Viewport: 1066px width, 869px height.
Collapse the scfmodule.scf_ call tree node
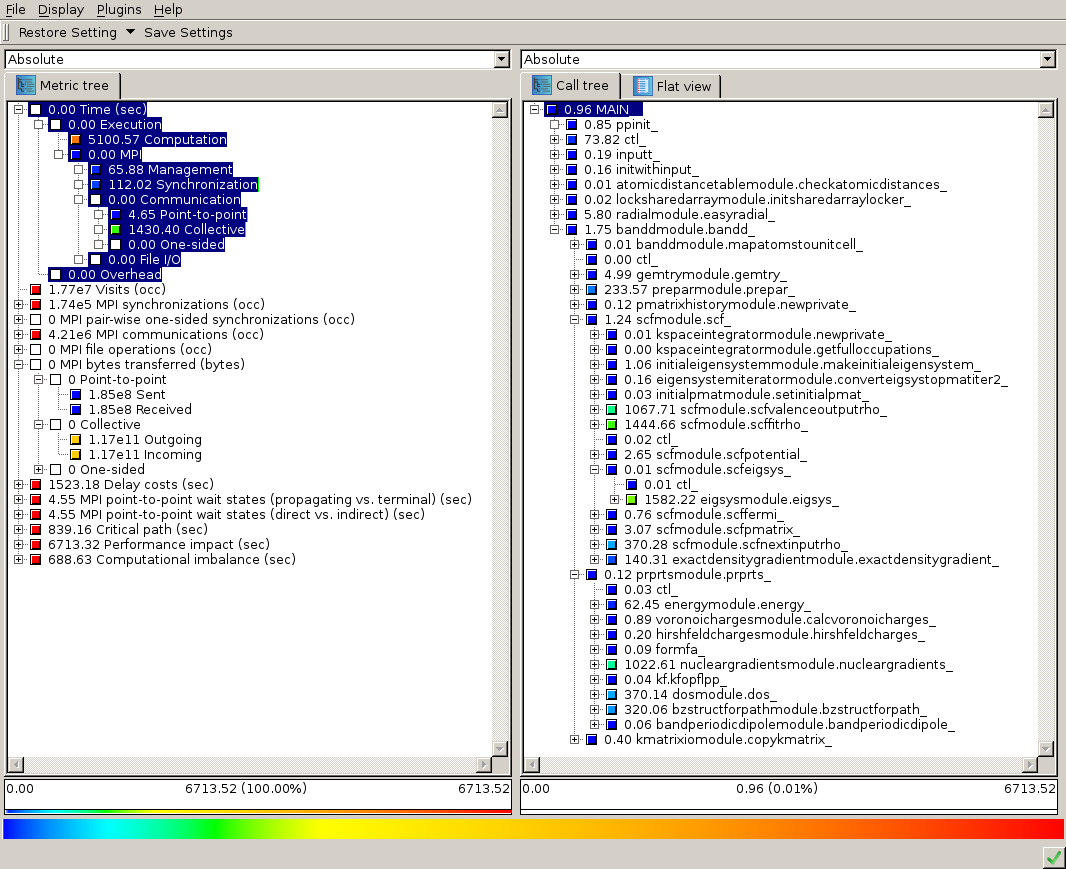coord(575,320)
